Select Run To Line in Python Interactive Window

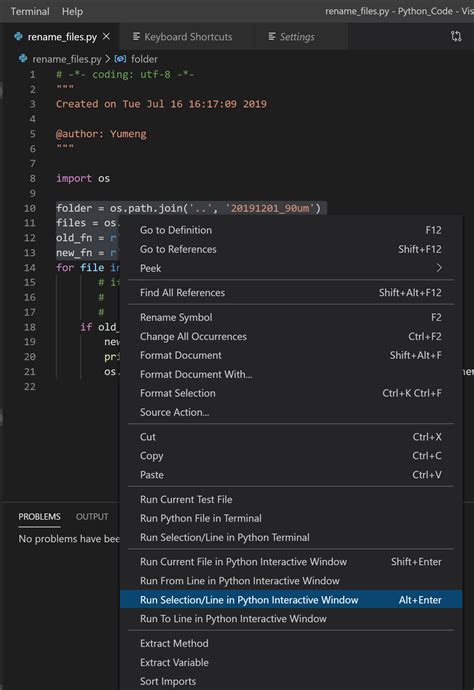tap(290, 618)
